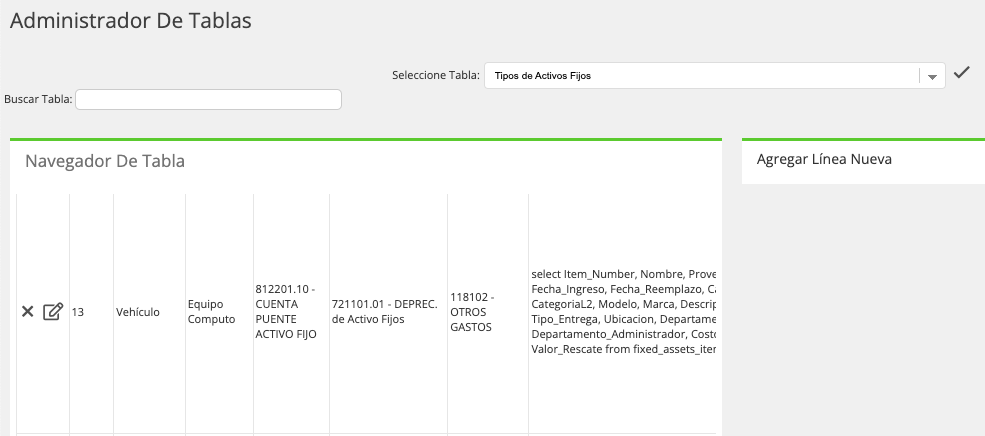The height and width of the screenshot is (436, 985).
Task: Edit the Vehículo row with pencil icon
Action: (53, 312)
